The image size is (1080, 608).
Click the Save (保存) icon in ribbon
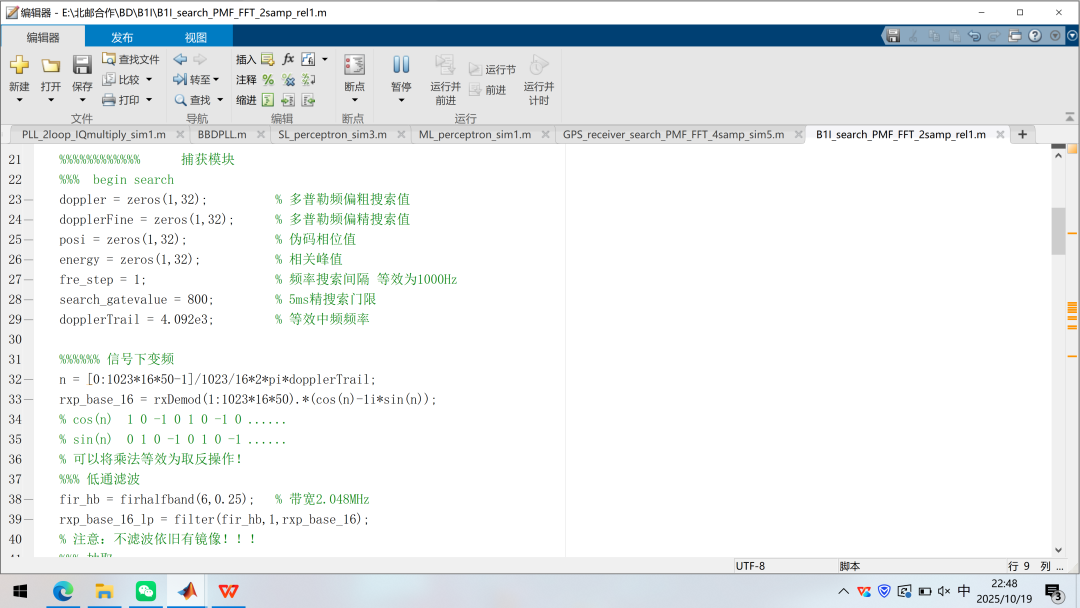[82, 66]
